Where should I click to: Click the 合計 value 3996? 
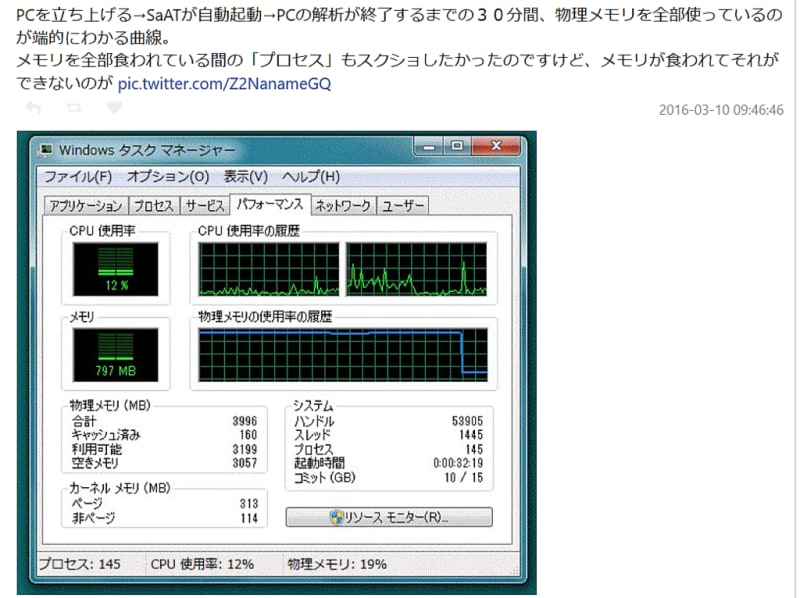(x=245, y=421)
